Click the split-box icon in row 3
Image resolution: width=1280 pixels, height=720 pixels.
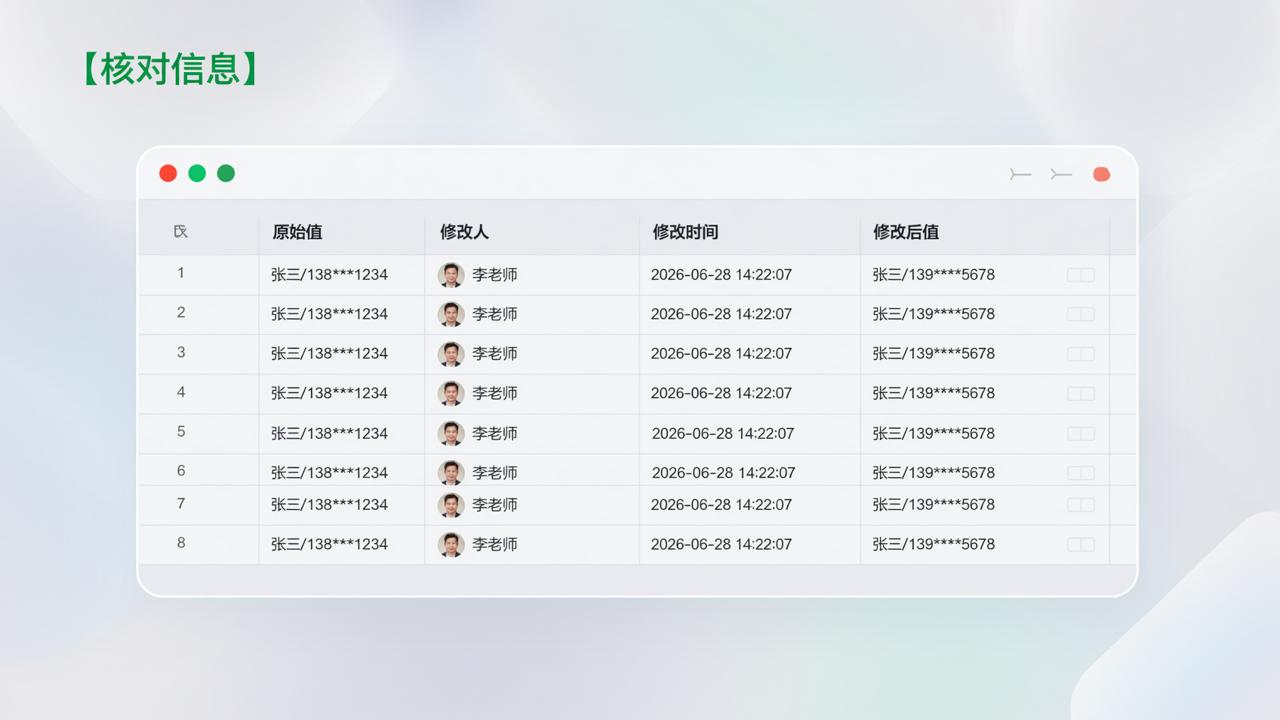(1081, 354)
